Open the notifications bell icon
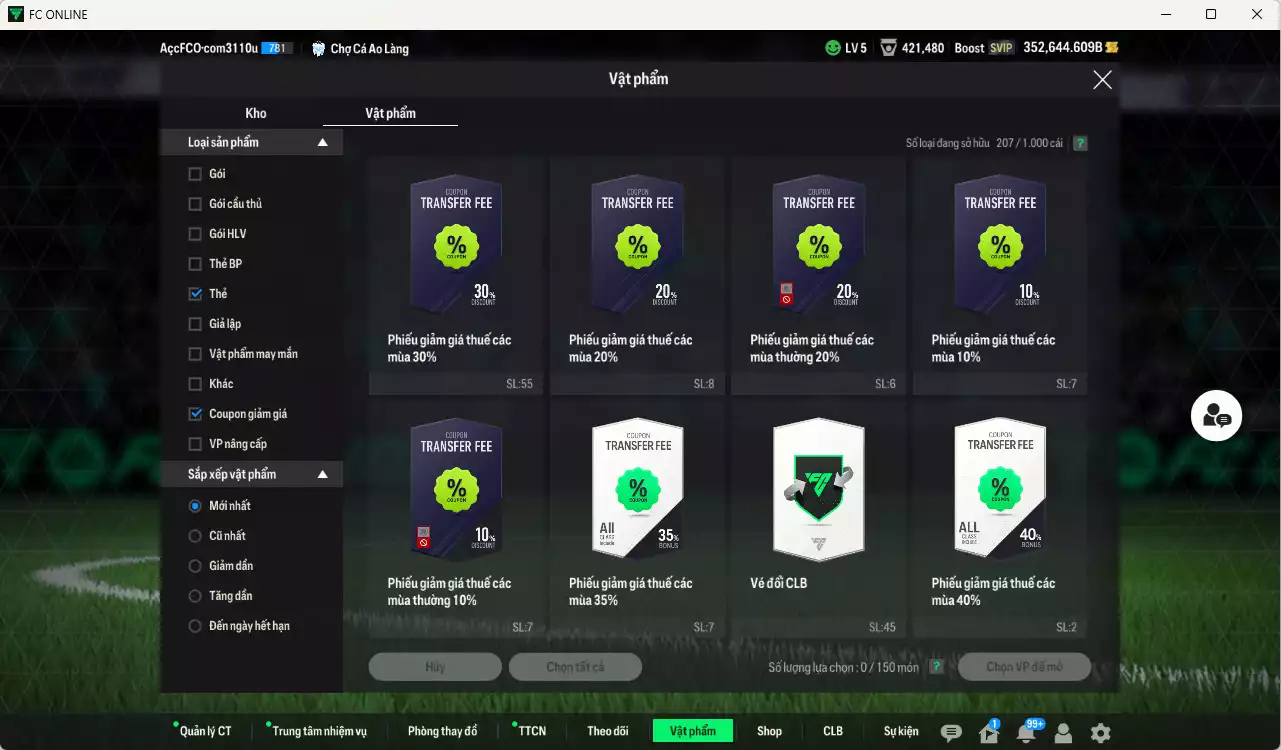The height and width of the screenshot is (750, 1281). click(1026, 733)
